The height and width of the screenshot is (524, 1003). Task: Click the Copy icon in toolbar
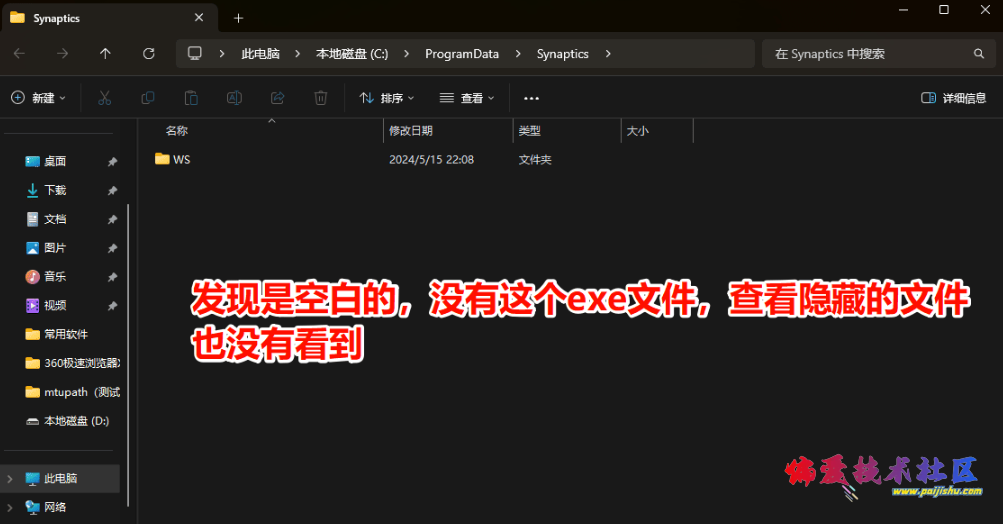point(148,98)
